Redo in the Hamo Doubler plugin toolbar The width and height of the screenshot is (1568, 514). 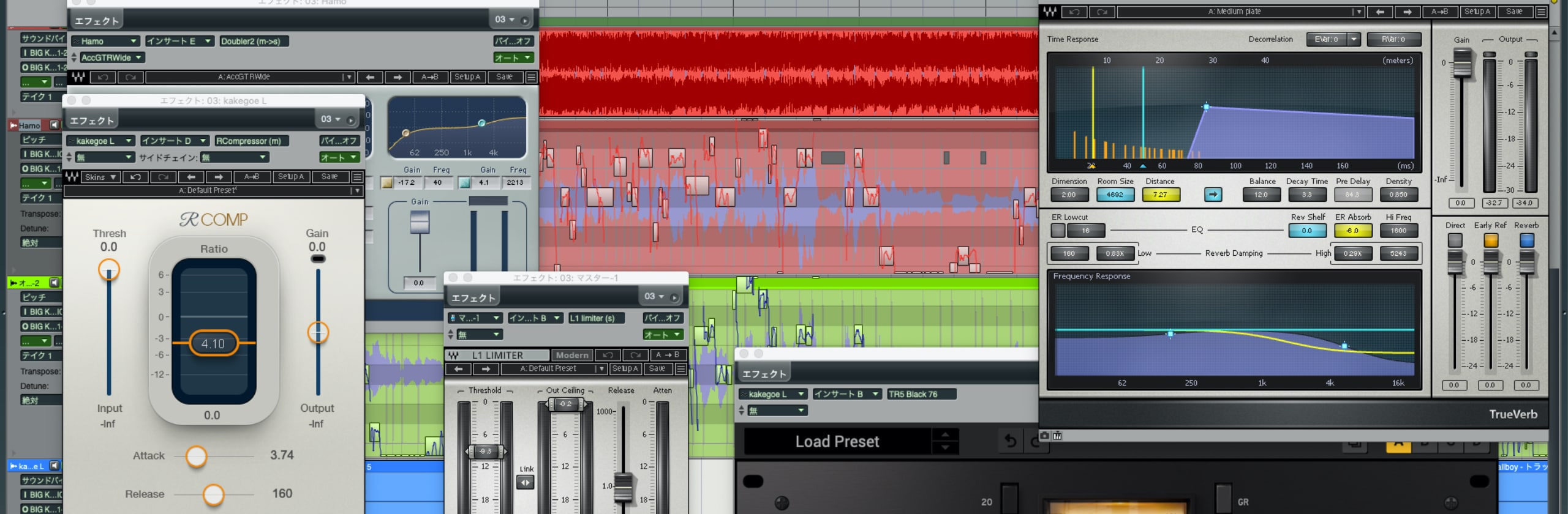pyautogui.click(x=130, y=77)
